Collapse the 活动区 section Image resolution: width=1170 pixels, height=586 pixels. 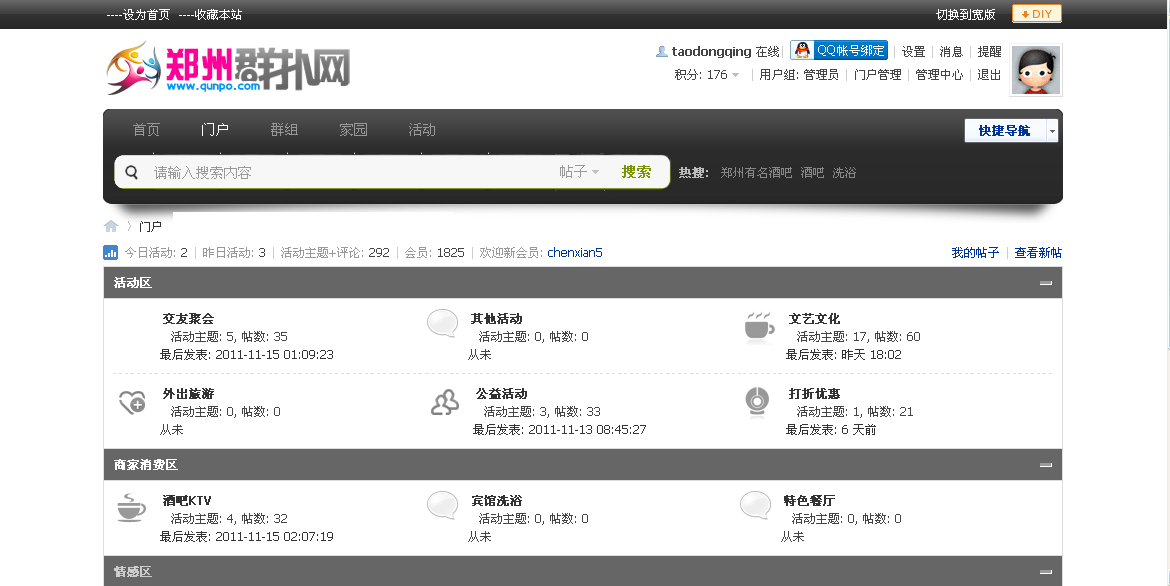[x=1046, y=284]
